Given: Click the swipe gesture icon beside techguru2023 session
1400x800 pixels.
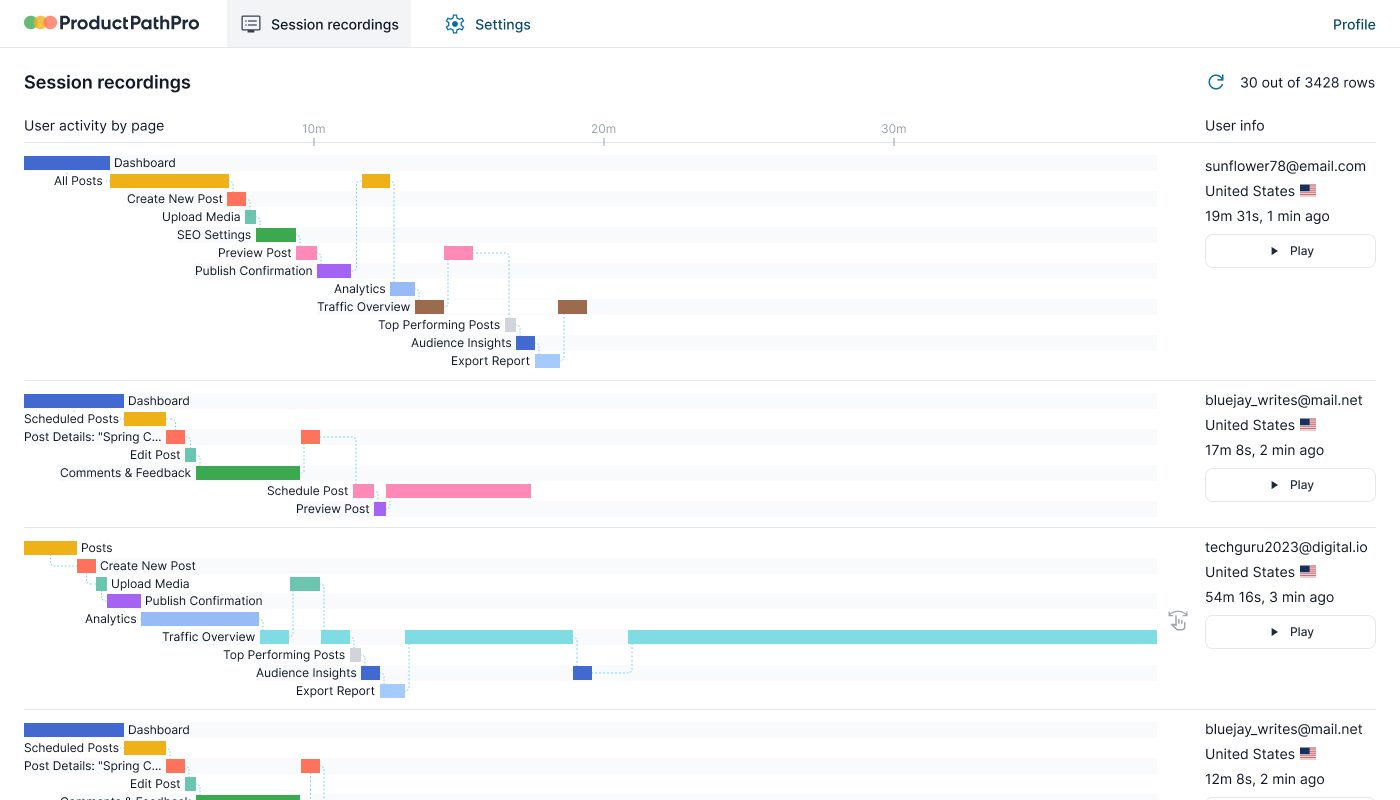Looking at the screenshot, I should click(x=1178, y=621).
